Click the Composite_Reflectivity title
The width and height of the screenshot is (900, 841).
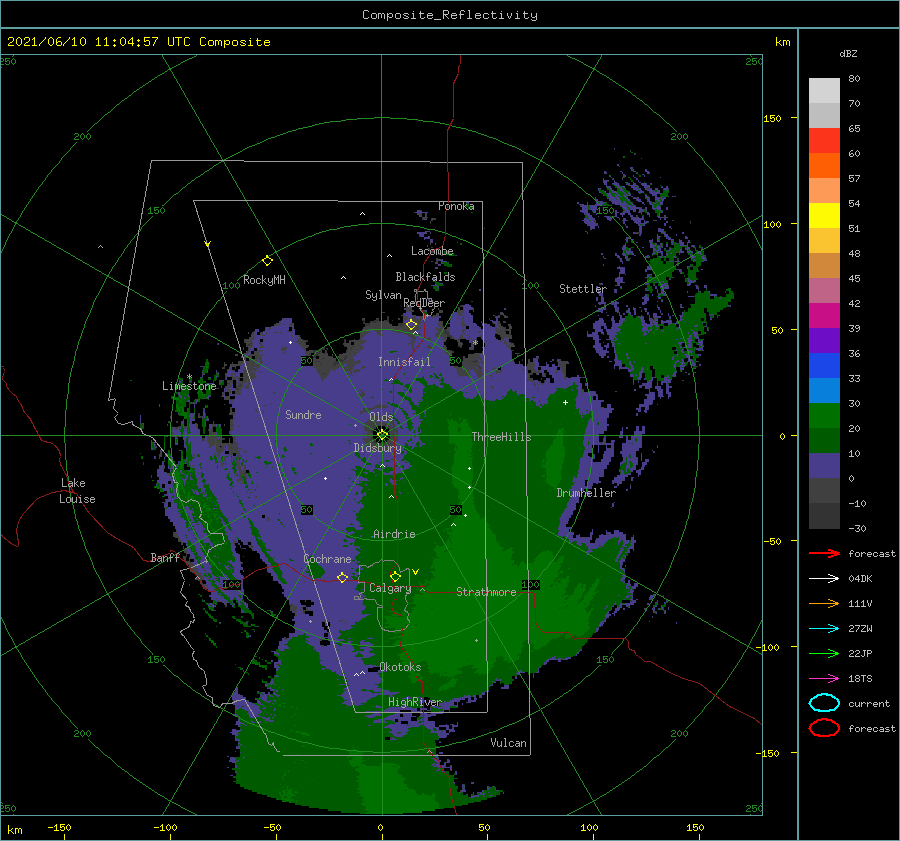point(450,15)
